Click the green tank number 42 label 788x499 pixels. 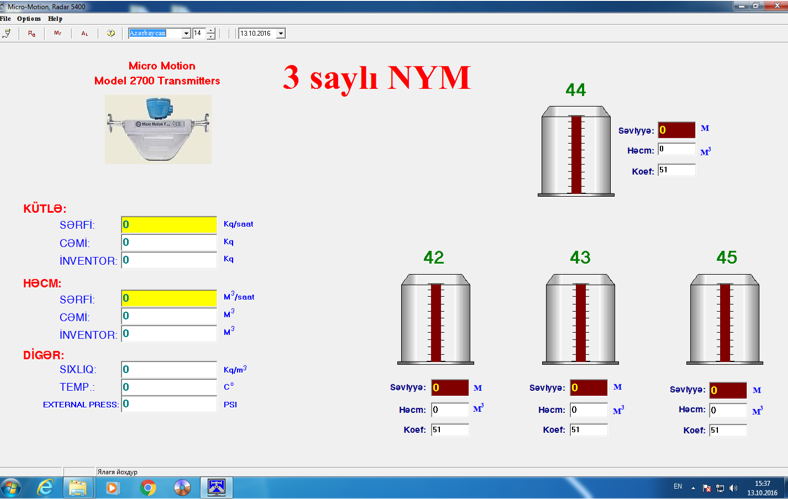[x=433, y=257]
